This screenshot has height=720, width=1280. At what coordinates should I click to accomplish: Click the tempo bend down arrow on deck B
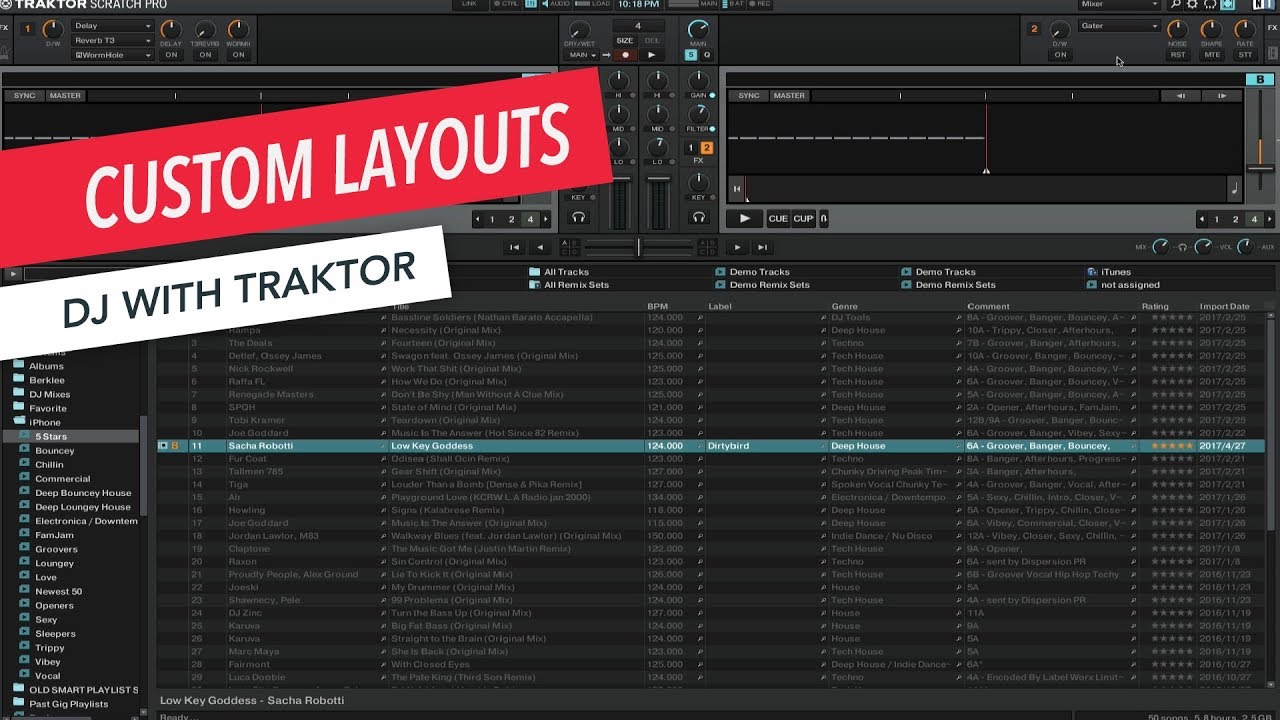point(1181,96)
